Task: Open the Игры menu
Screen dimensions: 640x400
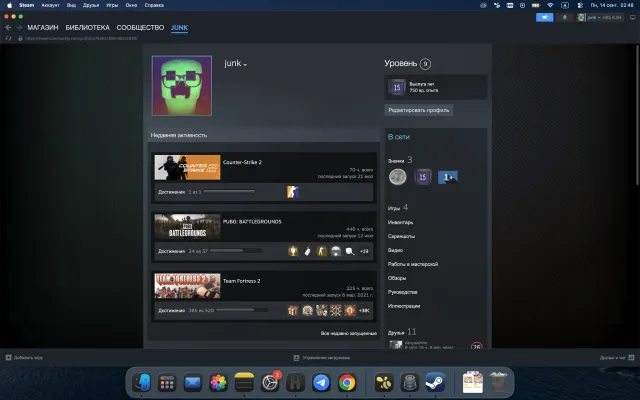Action: click(112, 5)
